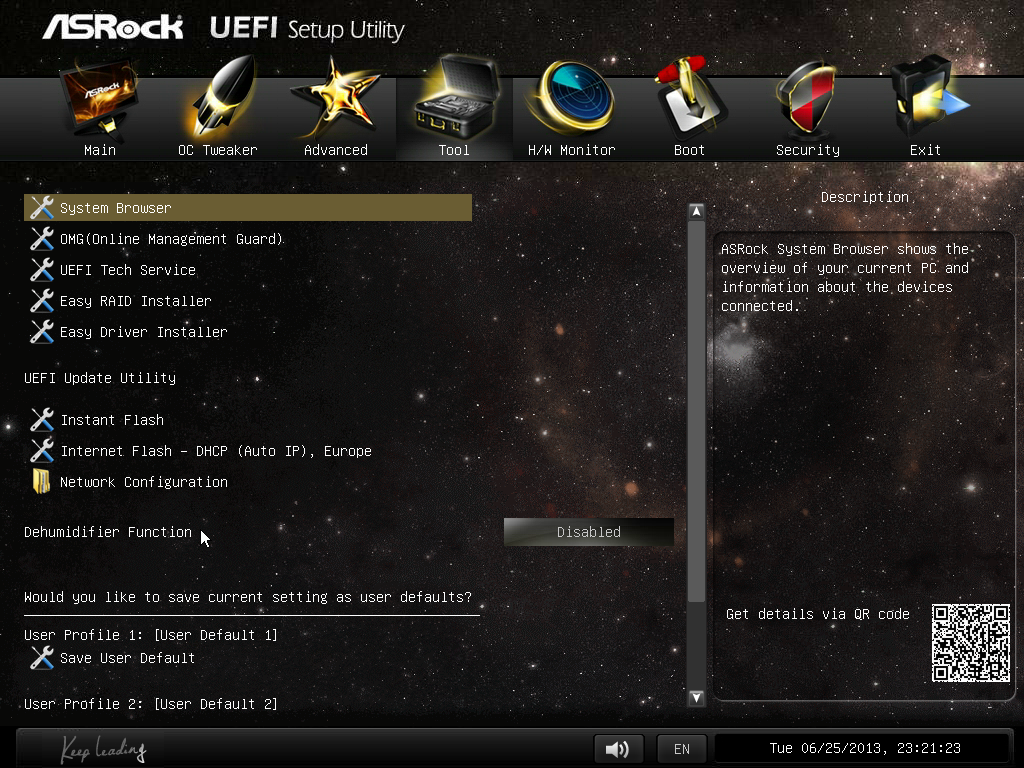Switch to the Security tab label
Viewport: 1024px width, 768px height.
808,150
